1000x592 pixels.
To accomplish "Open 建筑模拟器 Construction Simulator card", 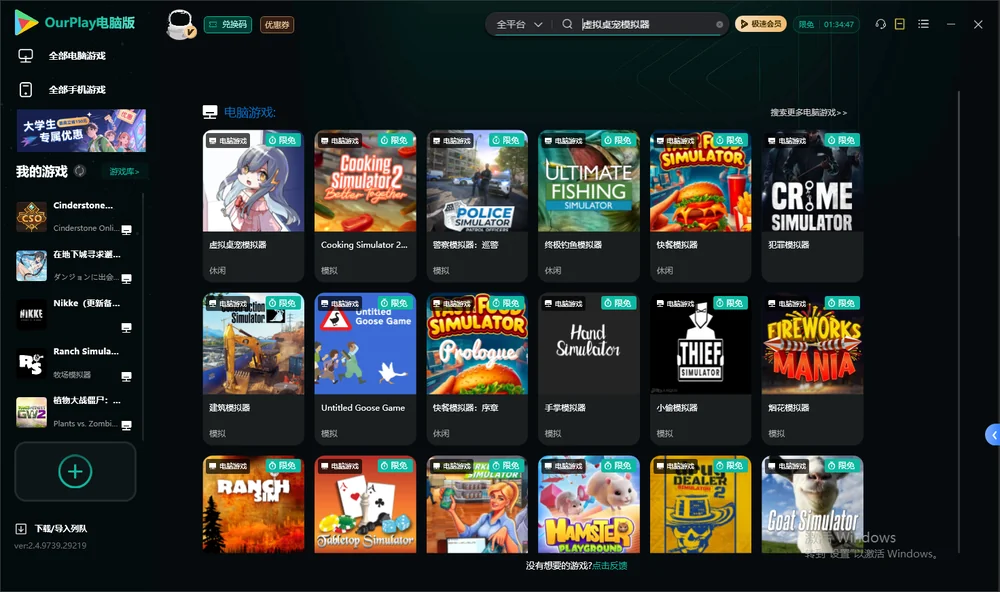I will (x=253, y=369).
